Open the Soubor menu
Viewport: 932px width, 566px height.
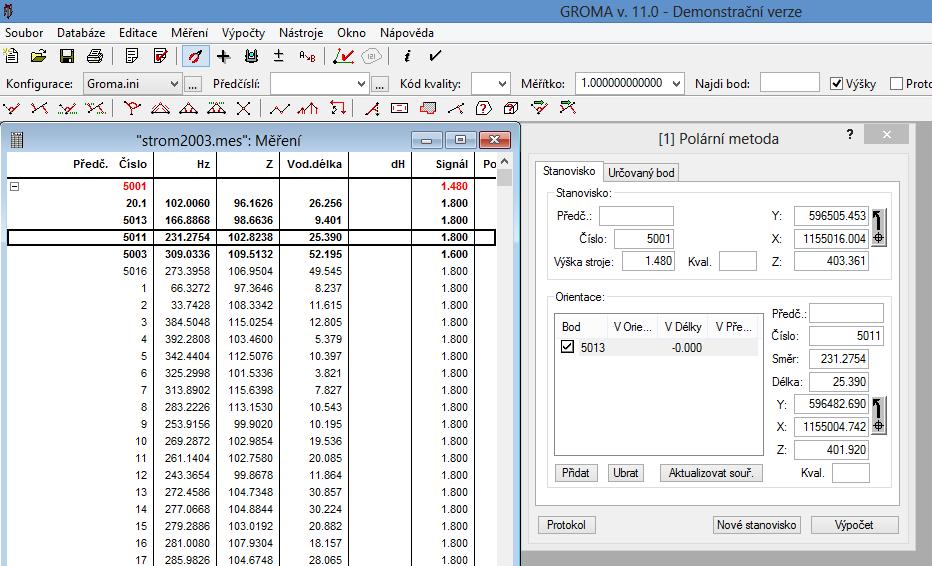(x=24, y=33)
